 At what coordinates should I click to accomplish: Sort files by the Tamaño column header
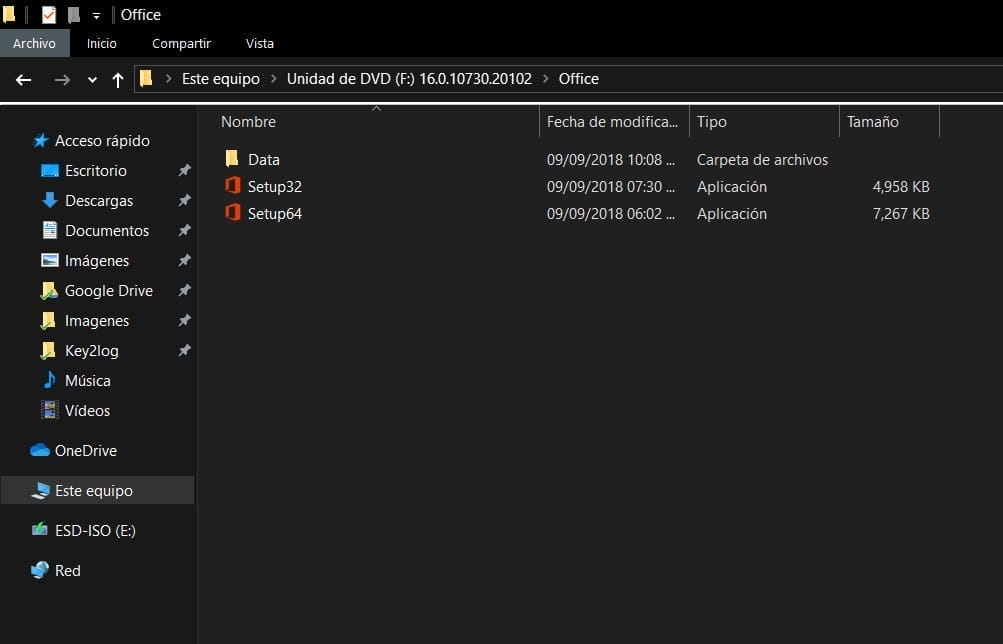point(872,121)
